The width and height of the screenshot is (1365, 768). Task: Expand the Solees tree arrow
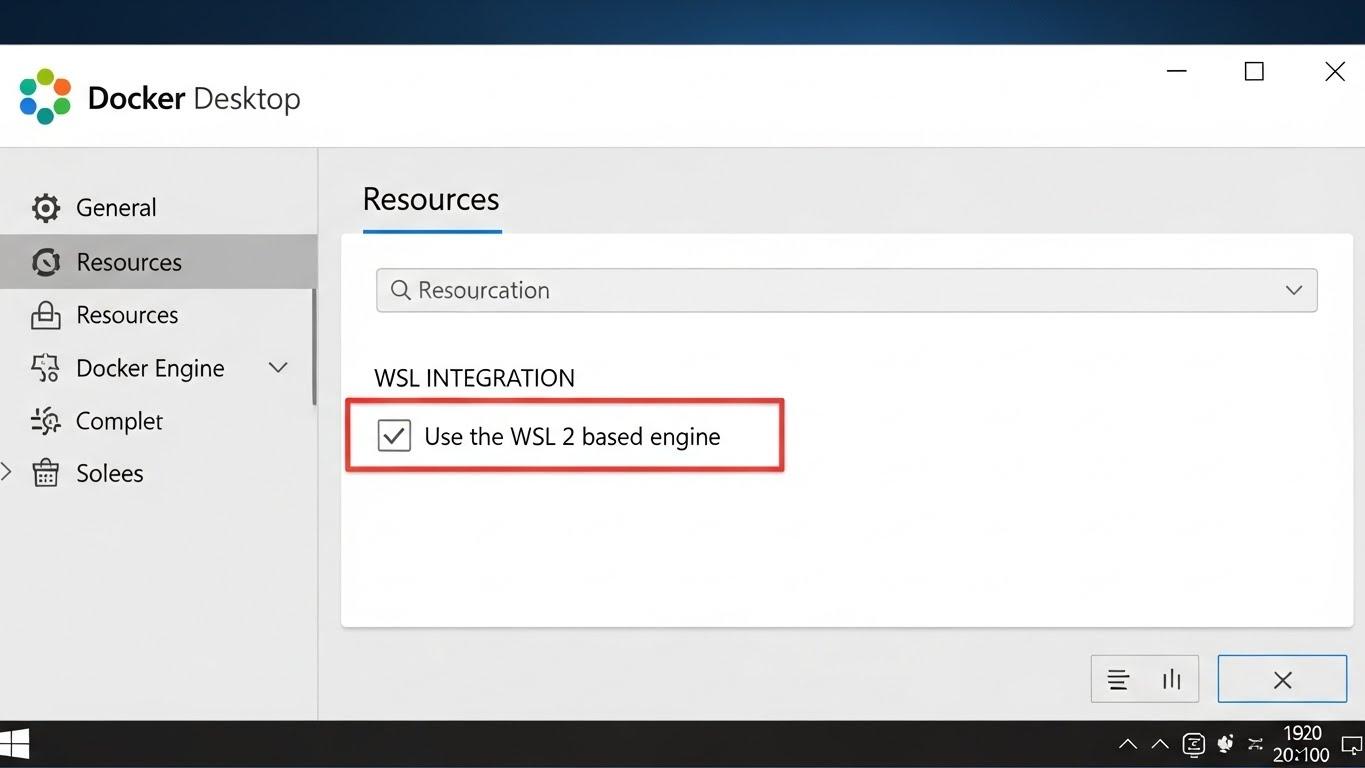point(7,473)
